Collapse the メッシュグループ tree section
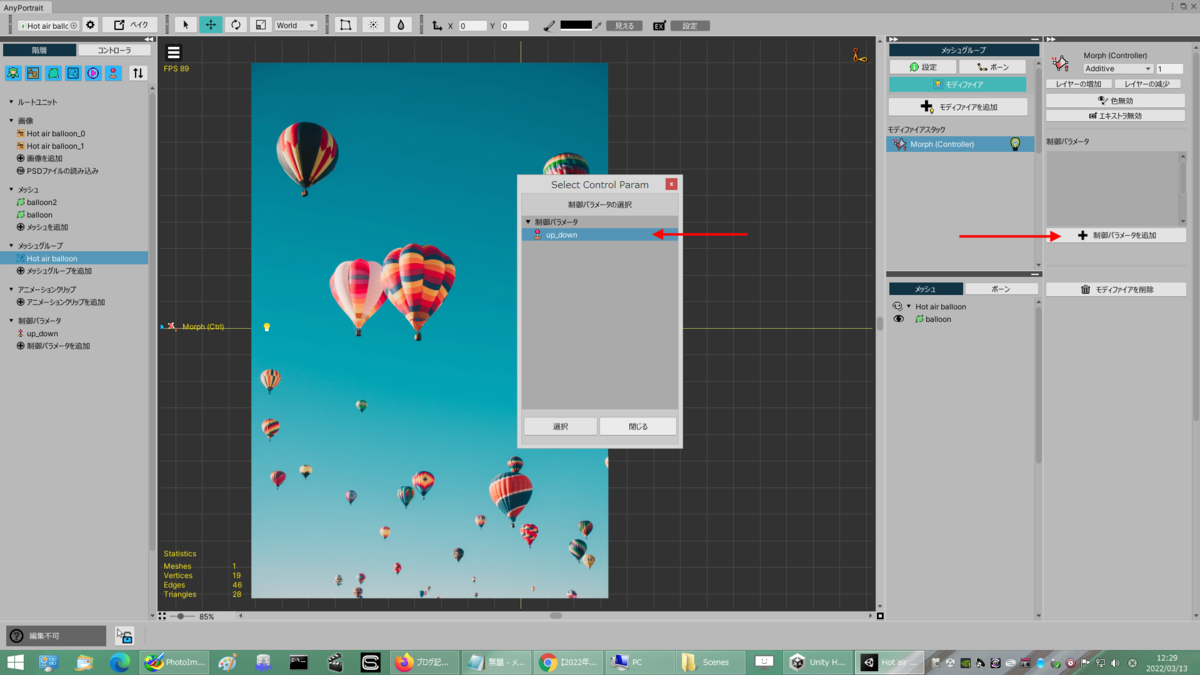 (x=12, y=246)
